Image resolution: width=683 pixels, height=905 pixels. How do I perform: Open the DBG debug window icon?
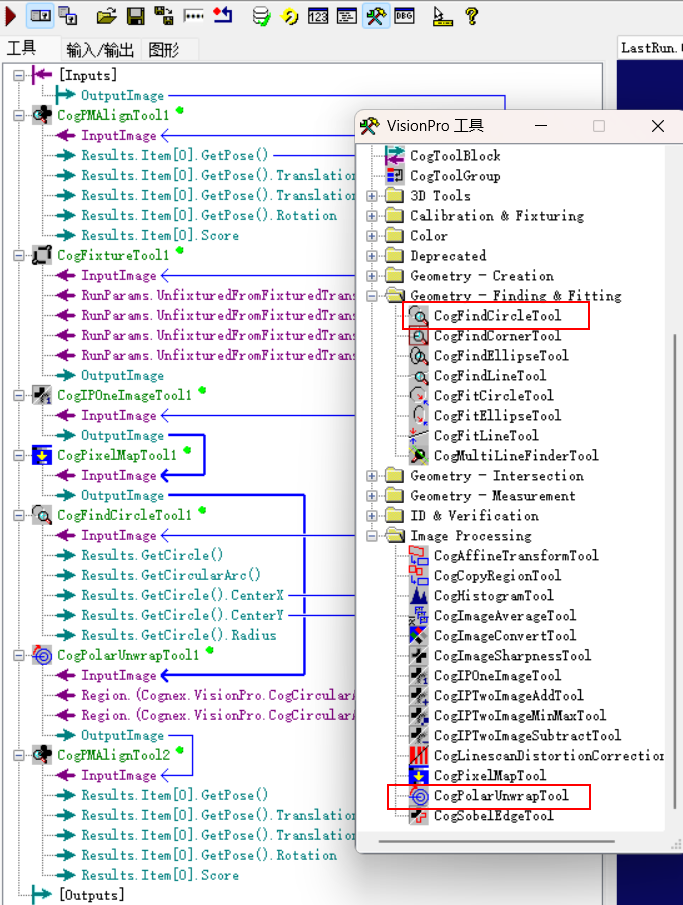click(404, 16)
